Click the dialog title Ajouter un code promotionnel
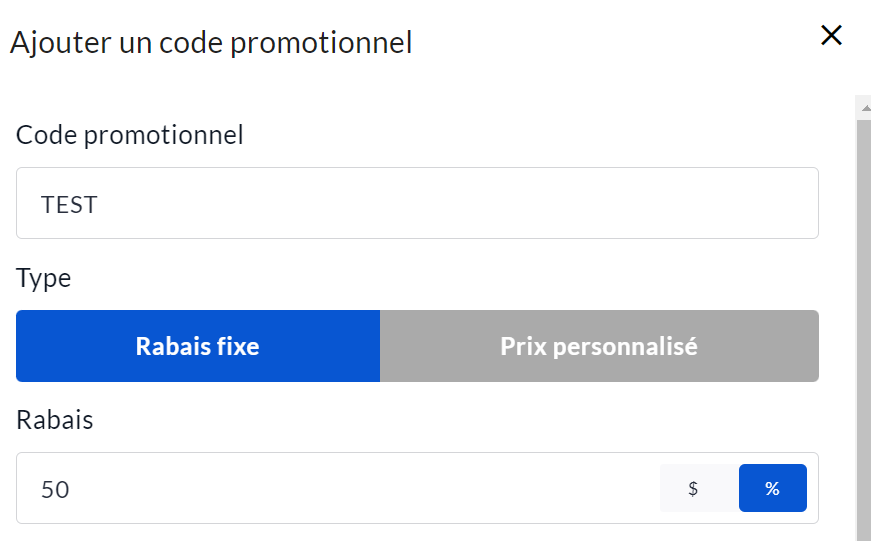Screen dimensions: 871x541 (x=211, y=43)
